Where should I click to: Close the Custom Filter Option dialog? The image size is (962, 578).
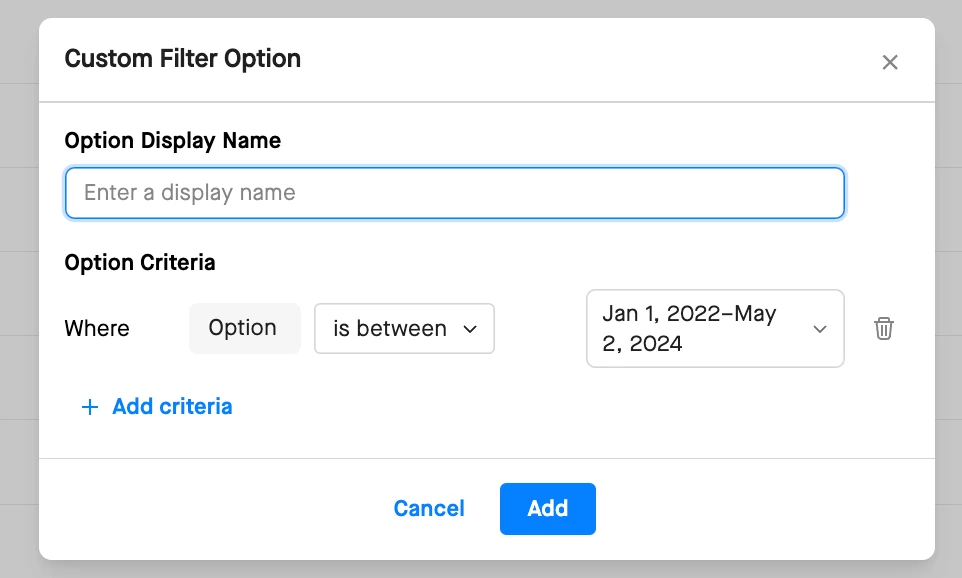pyautogui.click(x=890, y=62)
